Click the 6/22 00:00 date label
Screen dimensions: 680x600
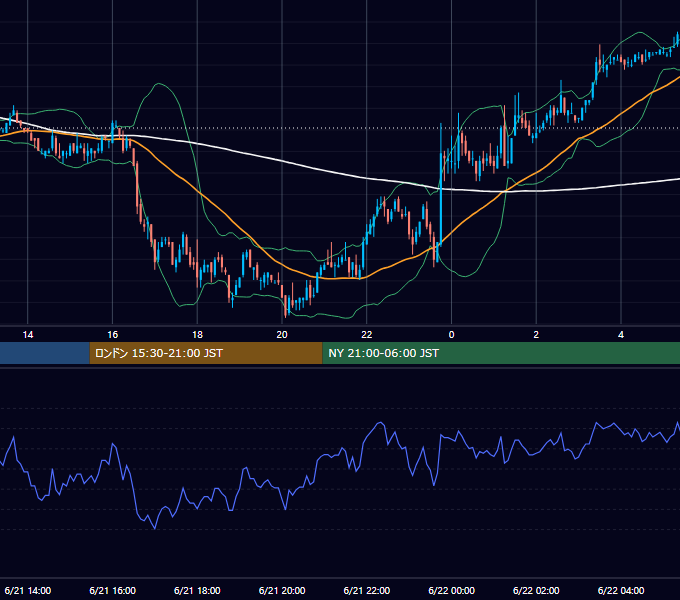click(x=451, y=590)
